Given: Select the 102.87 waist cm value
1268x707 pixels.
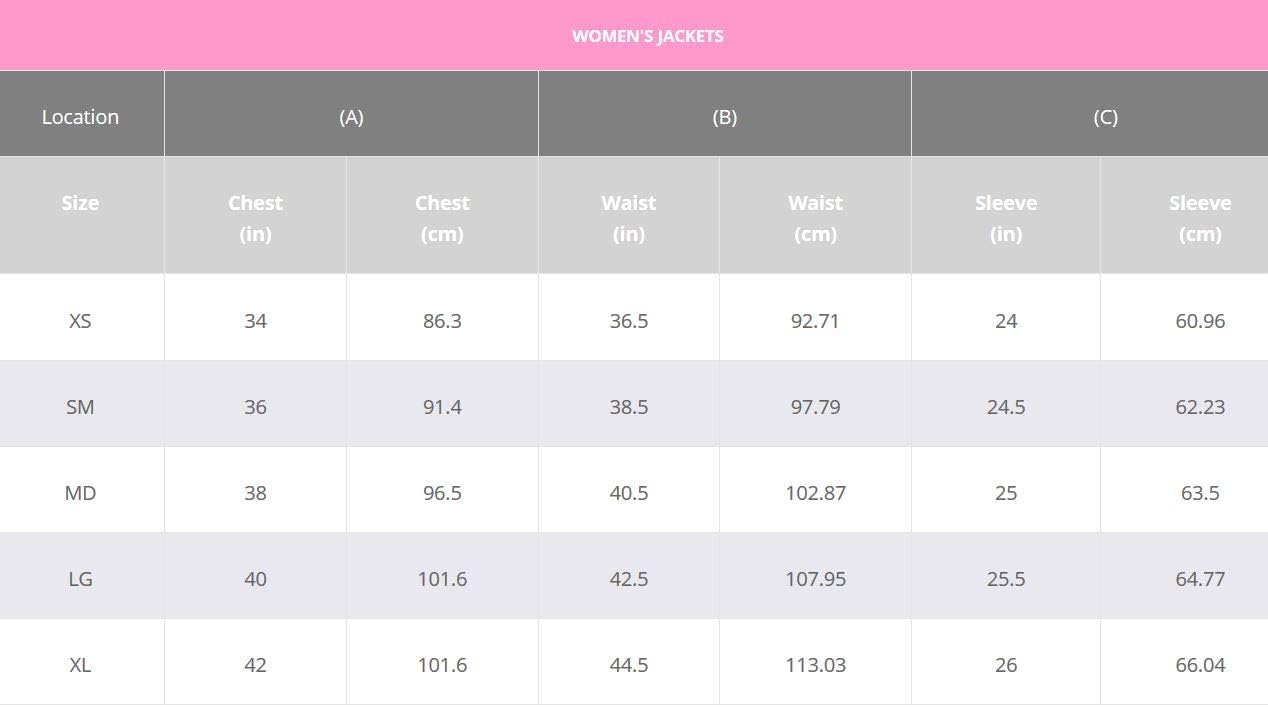Looking at the screenshot, I should click(x=815, y=493).
